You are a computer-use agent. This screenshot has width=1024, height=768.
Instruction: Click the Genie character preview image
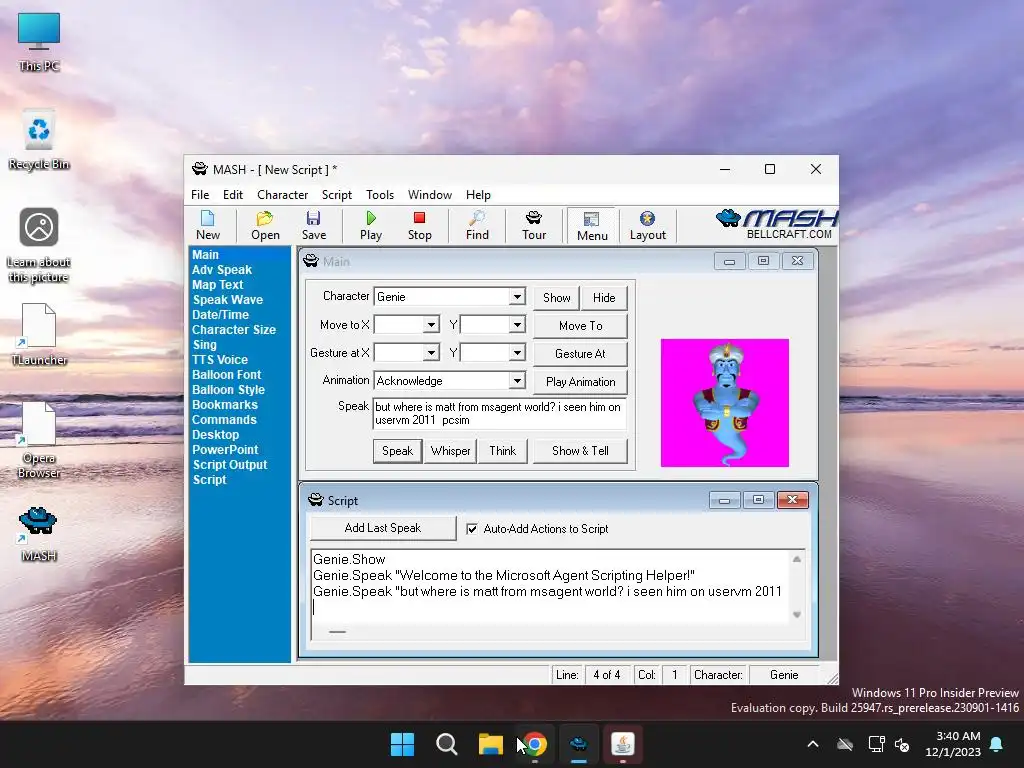pos(724,403)
